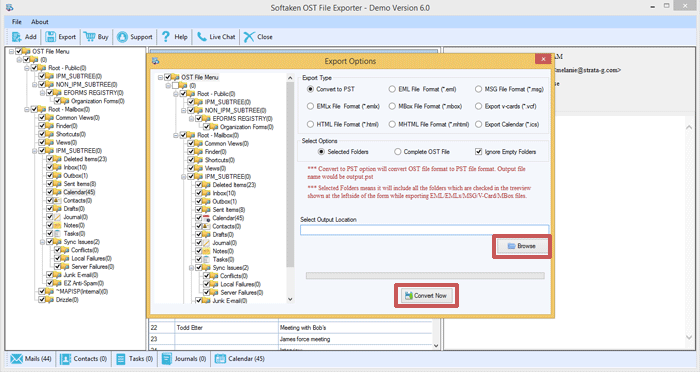
Task: Click 'James force meeting' row text
Action: coord(305,339)
